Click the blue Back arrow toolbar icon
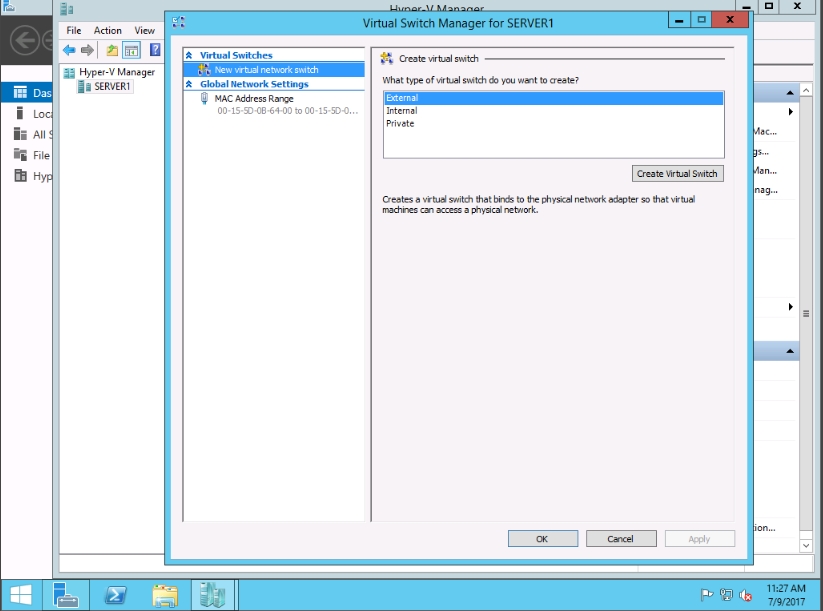 pyautogui.click(x=69, y=50)
